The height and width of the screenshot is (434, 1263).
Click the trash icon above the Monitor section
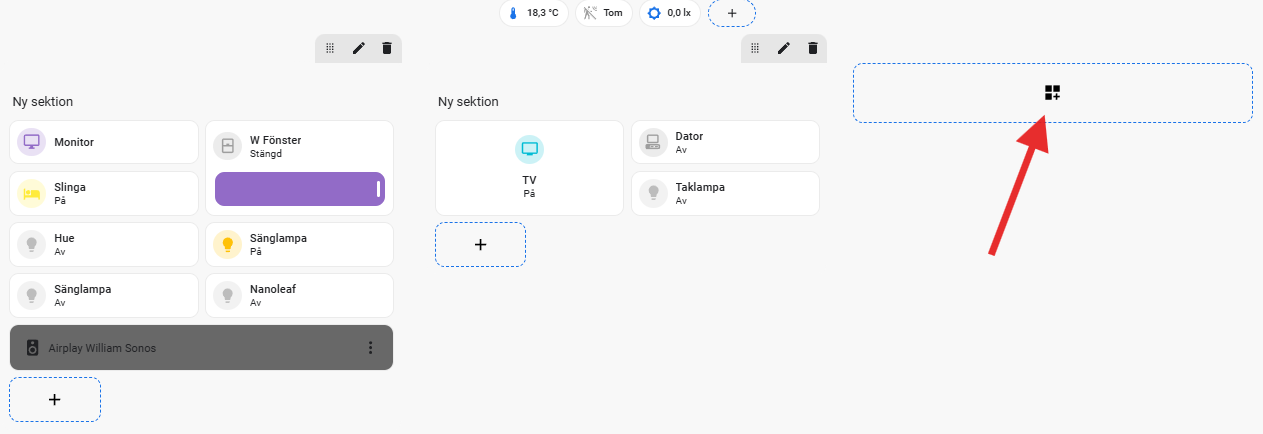387,48
